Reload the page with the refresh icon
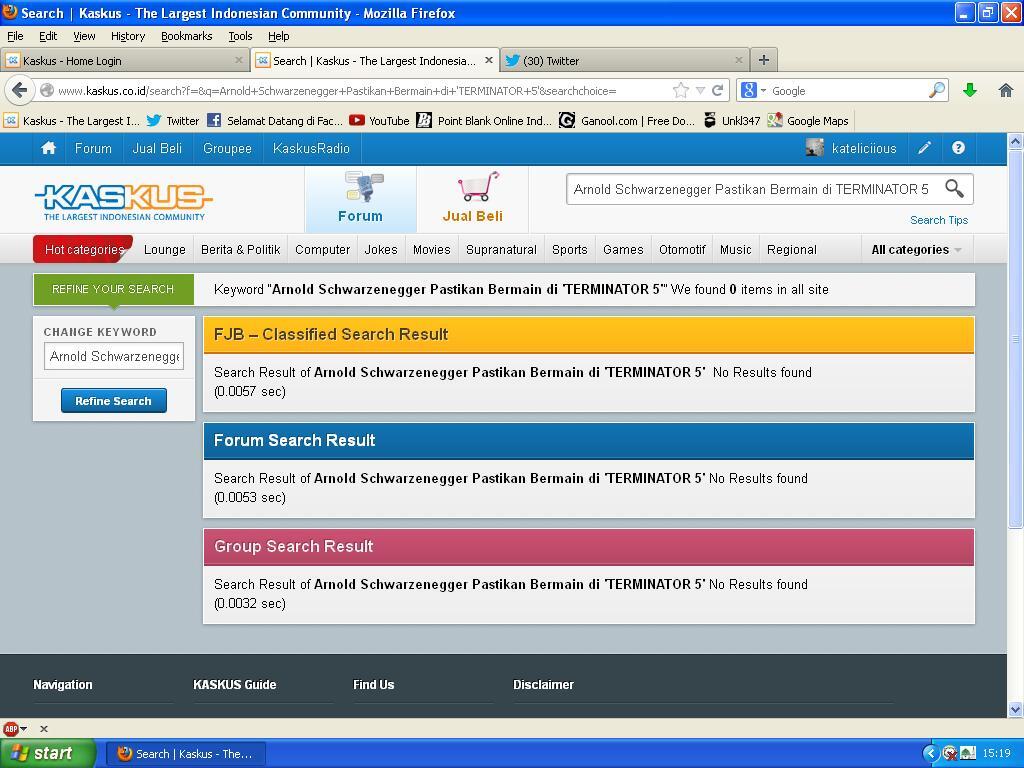This screenshot has height=768, width=1024. pos(717,90)
